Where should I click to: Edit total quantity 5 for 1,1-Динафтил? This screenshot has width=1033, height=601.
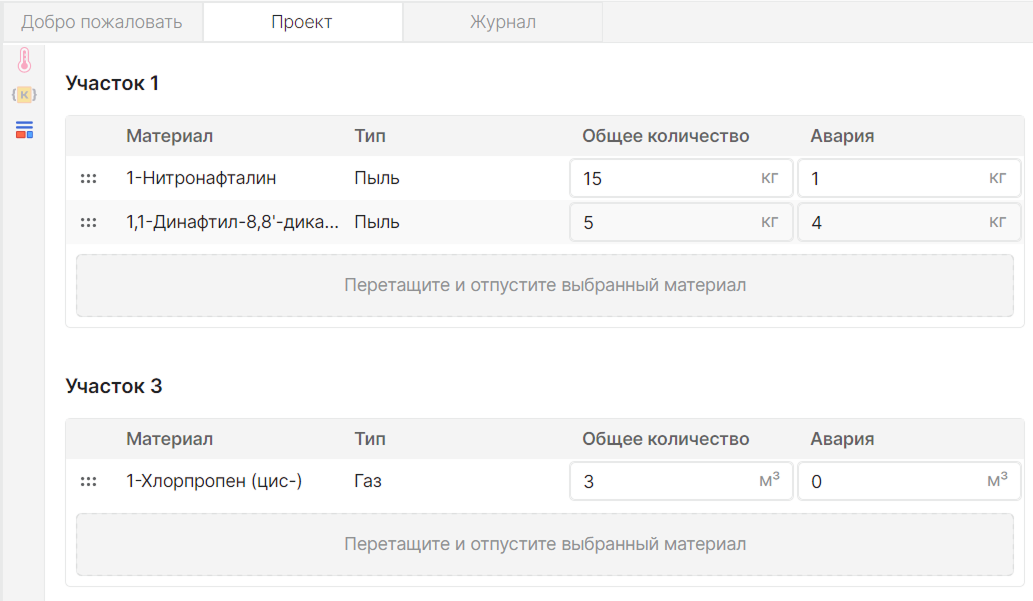(x=681, y=222)
